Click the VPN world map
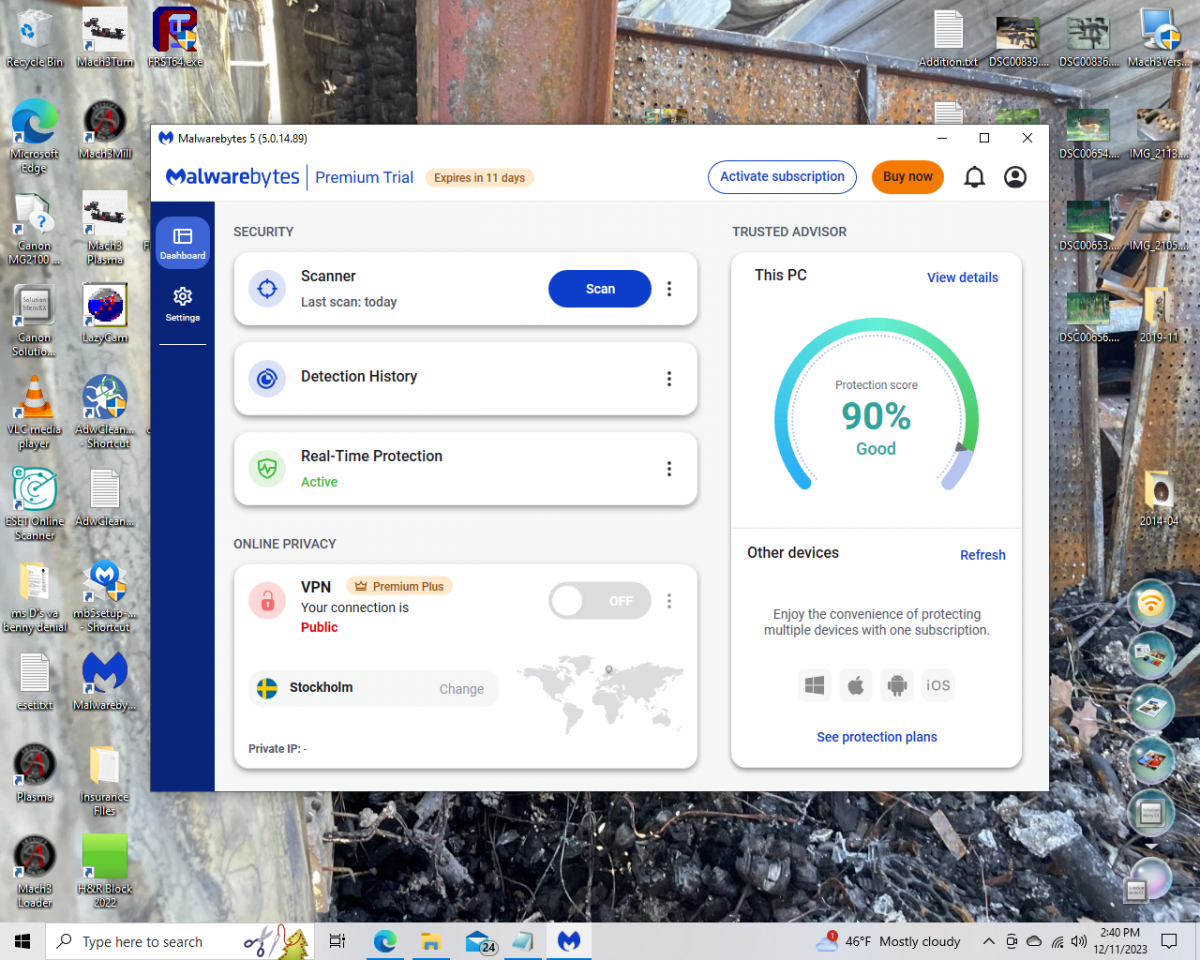Image resolution: width=1200 pixels, height=960 pixels. click(600, 697)
